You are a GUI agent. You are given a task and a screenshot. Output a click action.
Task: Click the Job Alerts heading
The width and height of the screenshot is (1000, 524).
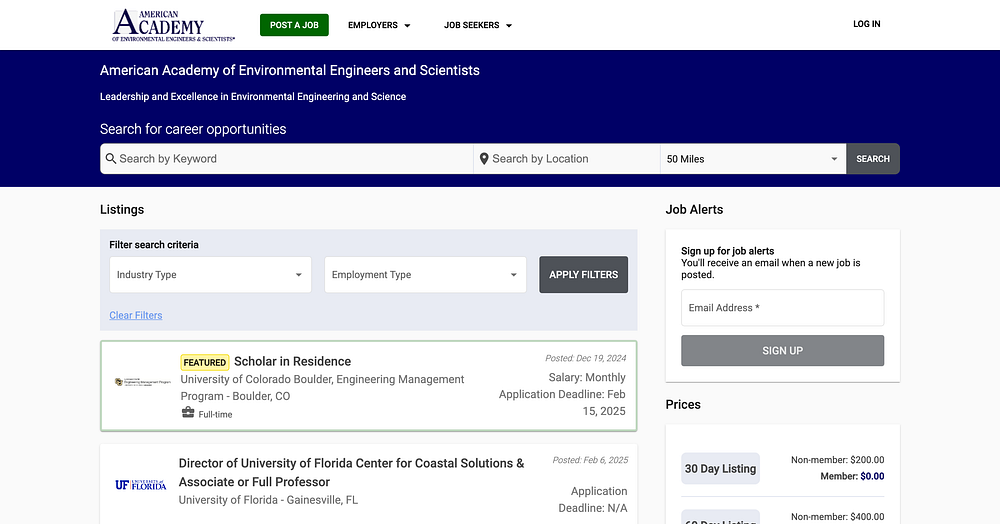click(695, 210)
